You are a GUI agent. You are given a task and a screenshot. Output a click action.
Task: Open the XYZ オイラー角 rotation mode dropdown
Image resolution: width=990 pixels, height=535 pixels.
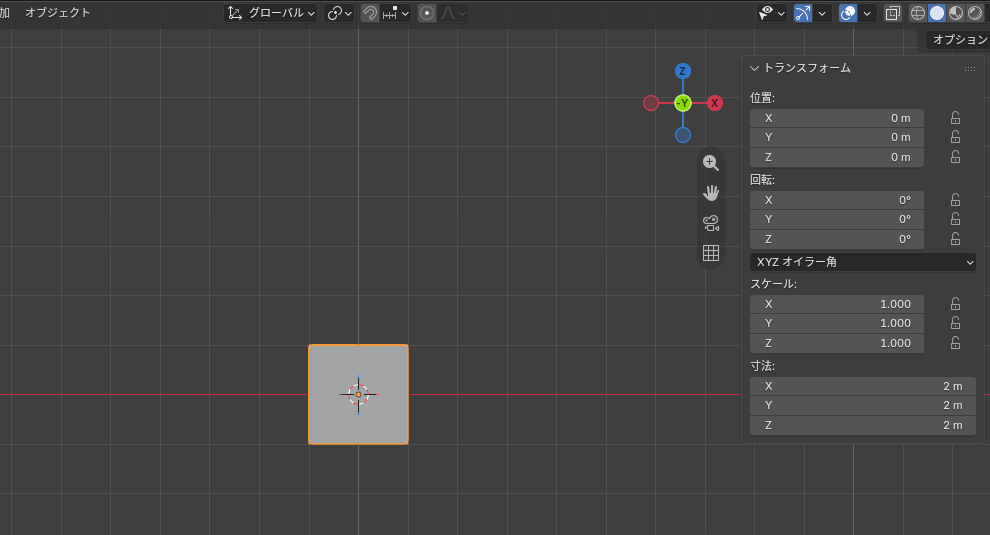tap(862, 262)
